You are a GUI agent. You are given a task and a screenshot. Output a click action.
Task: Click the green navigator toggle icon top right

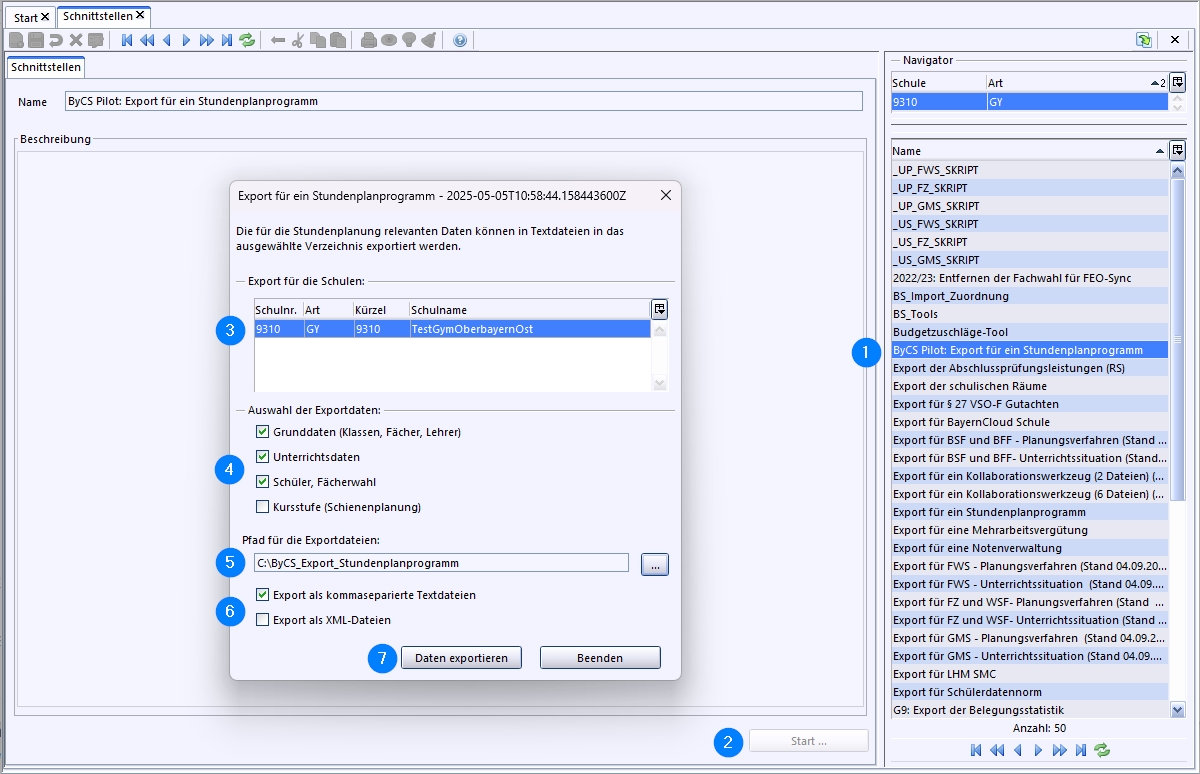pos(1144,40)
